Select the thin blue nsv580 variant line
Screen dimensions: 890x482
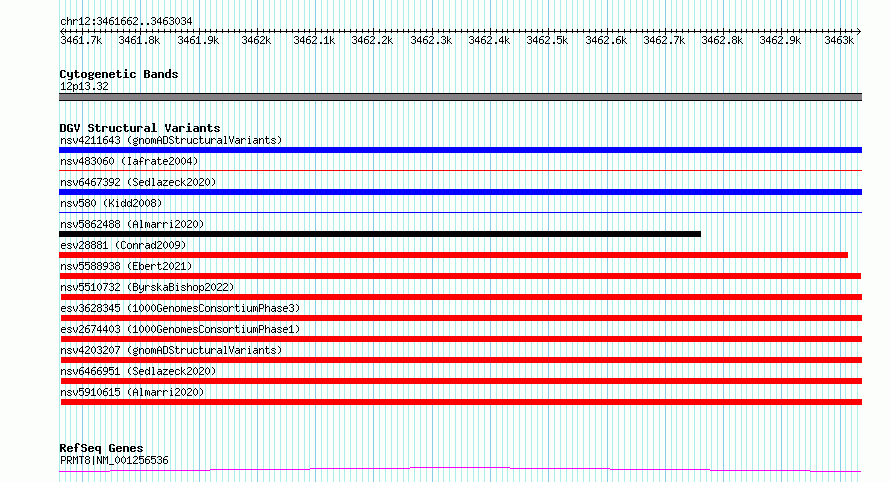460,212
